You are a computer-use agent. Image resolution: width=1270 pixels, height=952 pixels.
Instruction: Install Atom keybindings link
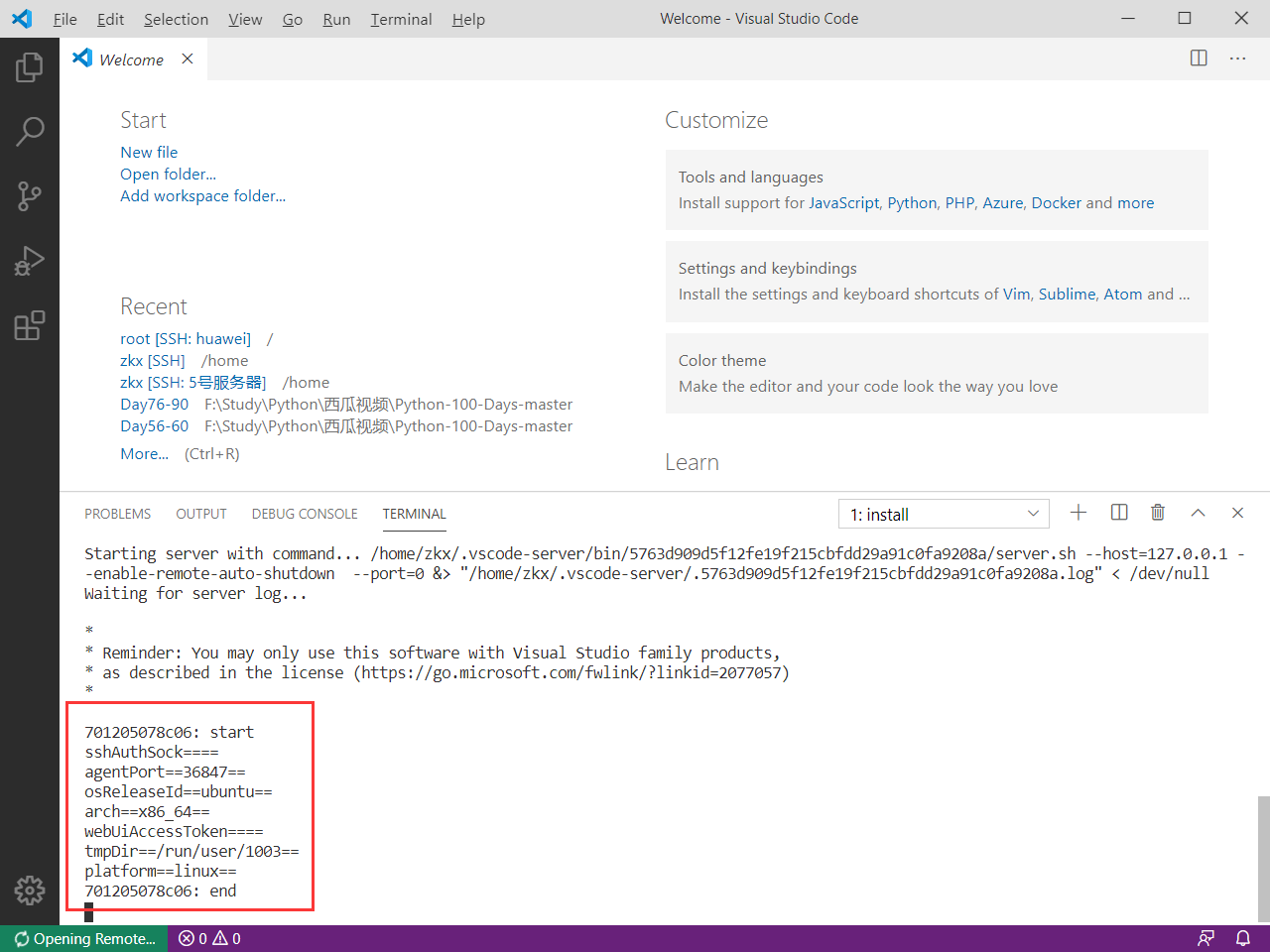(1122, 294)
